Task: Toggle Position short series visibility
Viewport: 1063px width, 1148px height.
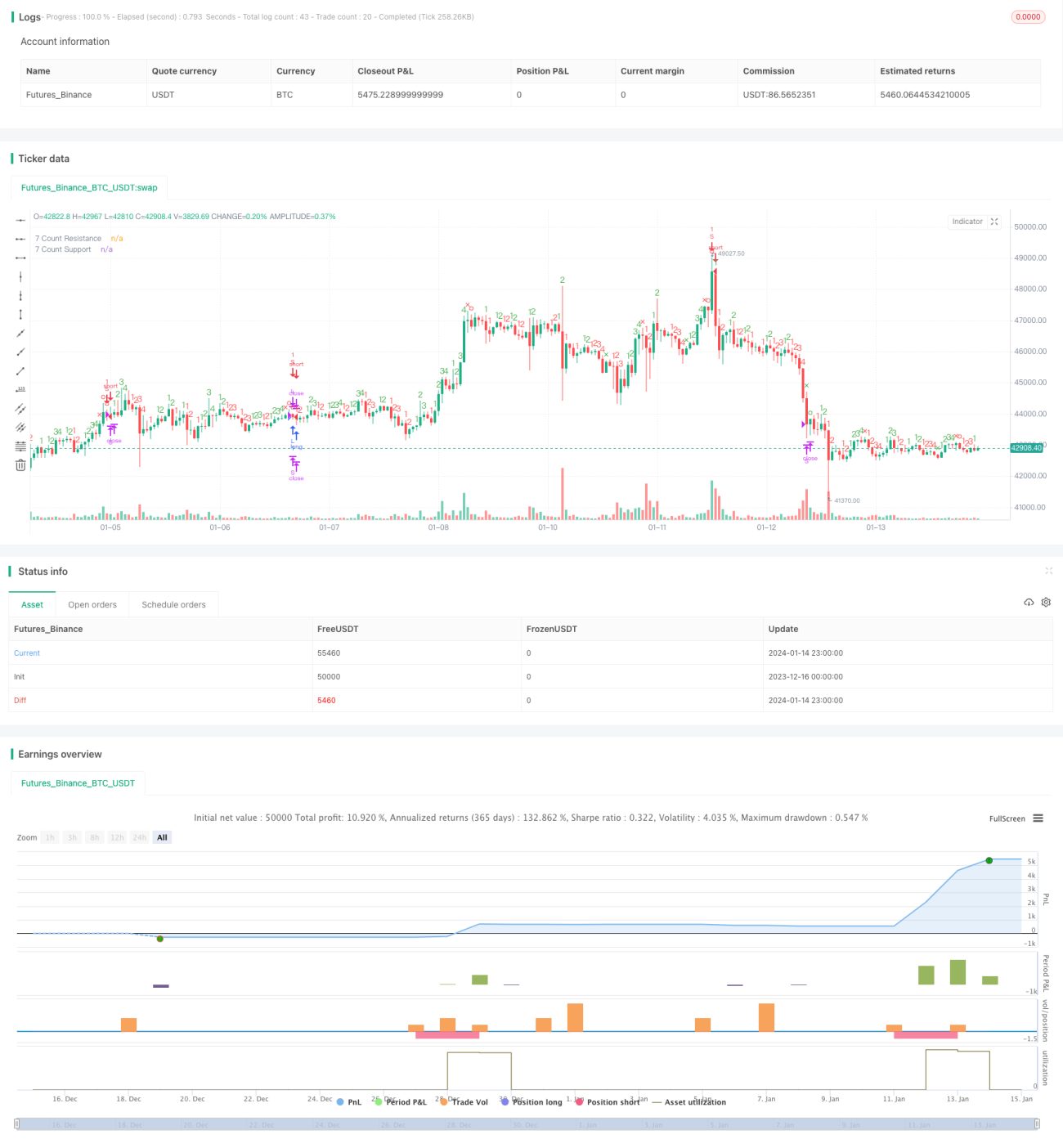Action: 608,1102
